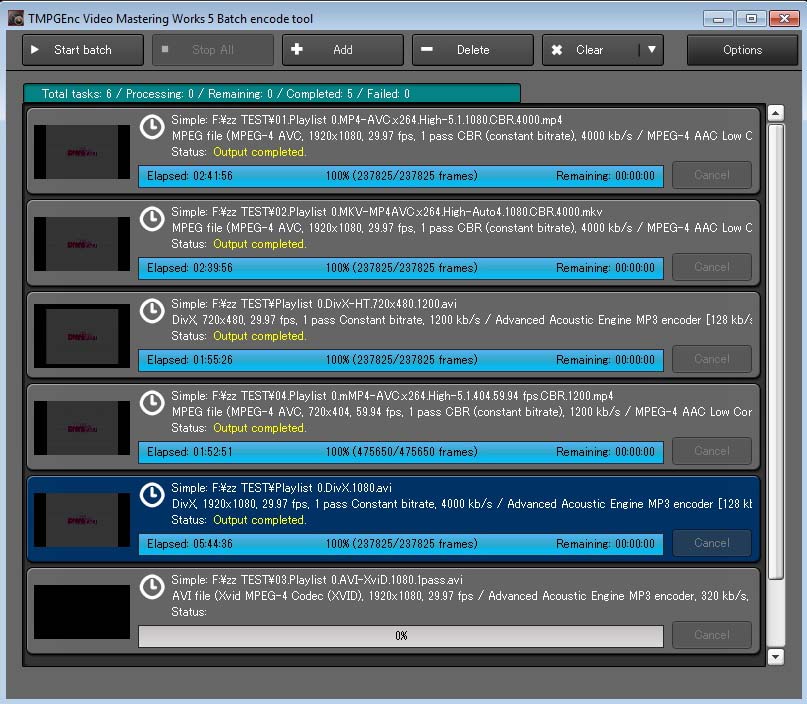Image resolution: width=807 pixels, height=704 pixels.
Task: Click the clock icon of 02.Playlist MKV task
Action: [x=152, y=219]
